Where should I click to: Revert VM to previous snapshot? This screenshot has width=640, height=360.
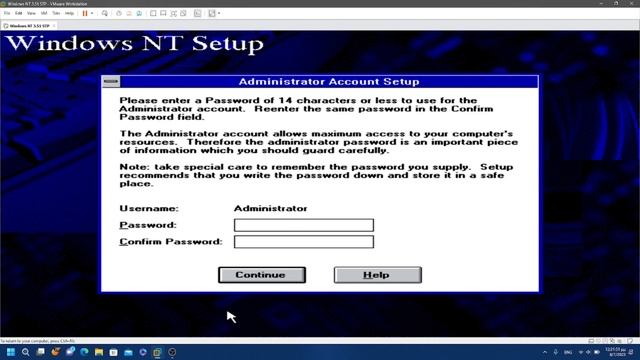129,13
